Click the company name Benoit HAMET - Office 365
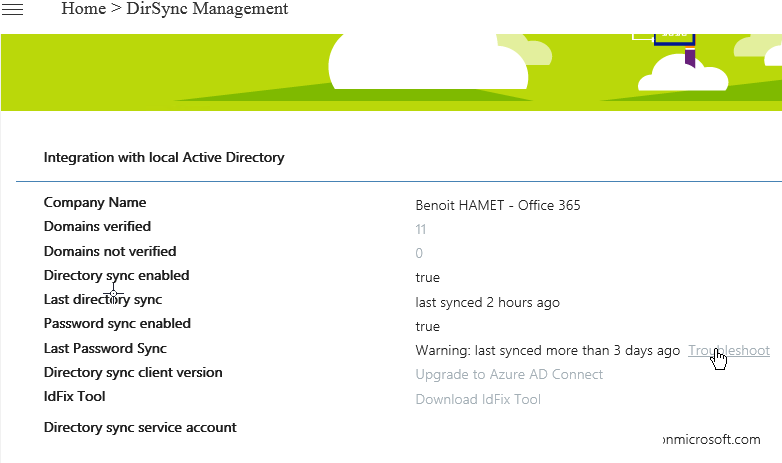 (x=497, y=206)
